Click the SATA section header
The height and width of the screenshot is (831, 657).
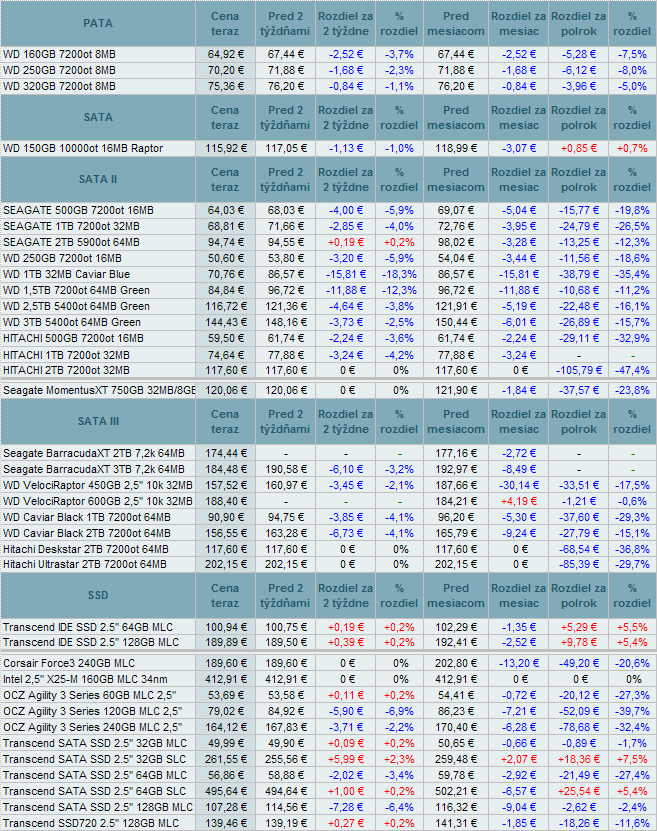(x=98, y=117)
